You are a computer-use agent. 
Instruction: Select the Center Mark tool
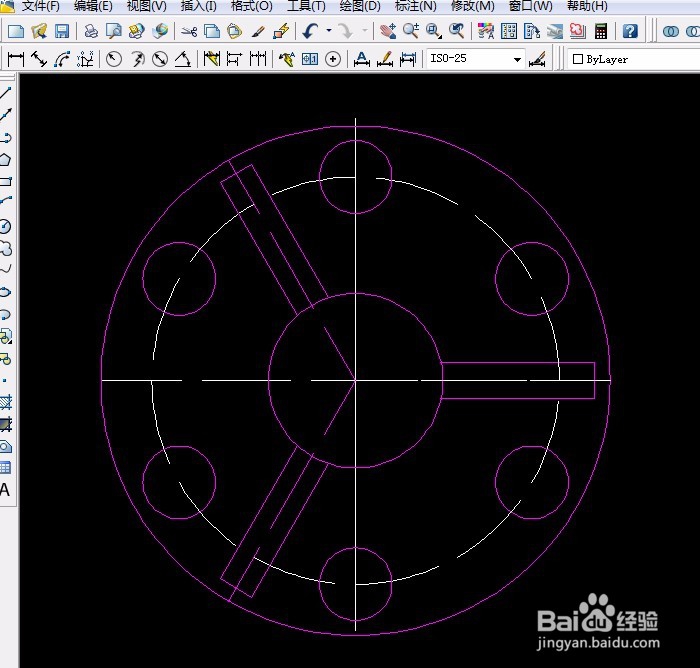[x=333, y=59]
